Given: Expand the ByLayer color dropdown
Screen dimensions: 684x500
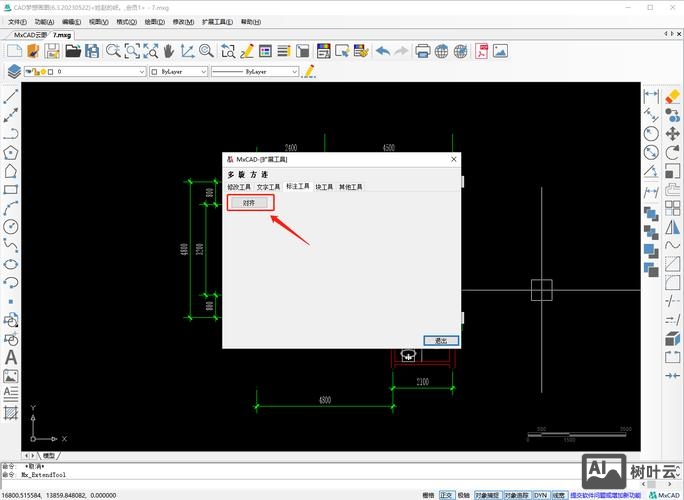Looking at the screenshot, I should point(182,72).
